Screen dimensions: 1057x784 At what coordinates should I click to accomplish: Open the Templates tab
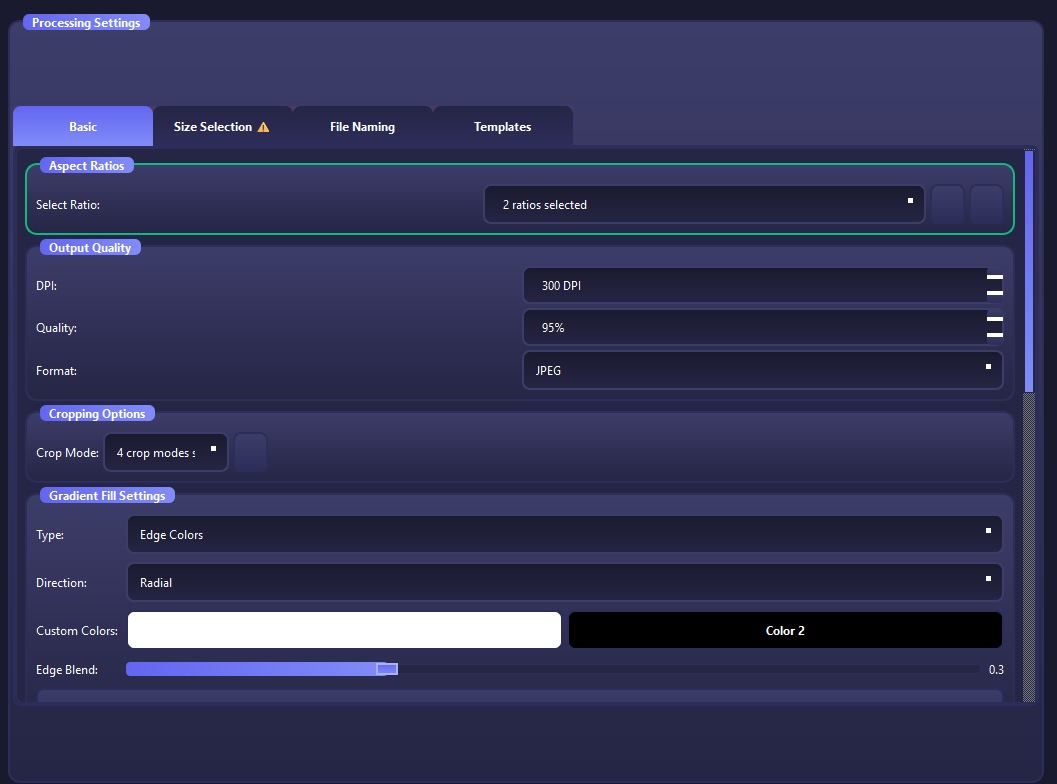coord(502,127)
